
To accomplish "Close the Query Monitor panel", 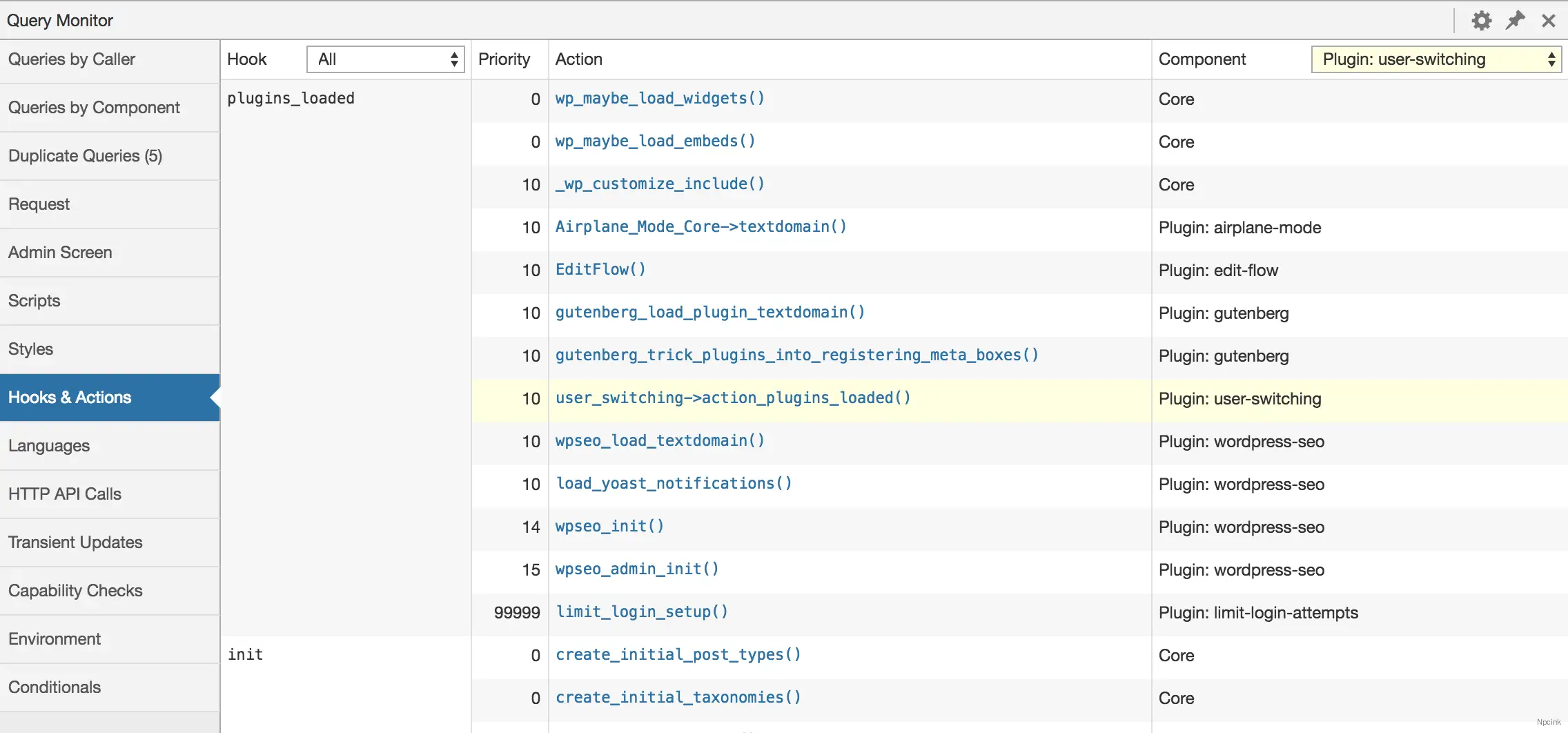I will pyautogui.click(x=1548, y=20).
